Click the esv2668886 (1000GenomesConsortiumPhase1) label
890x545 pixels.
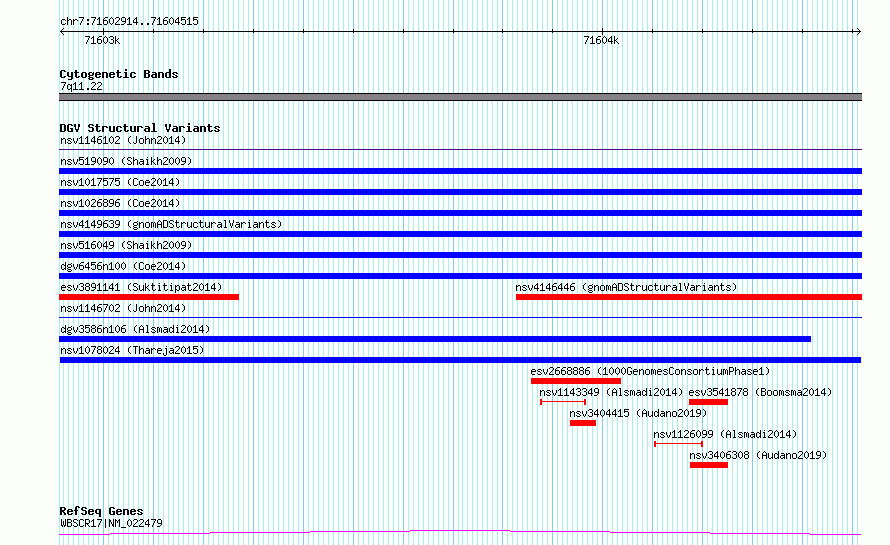click(650, 371)
